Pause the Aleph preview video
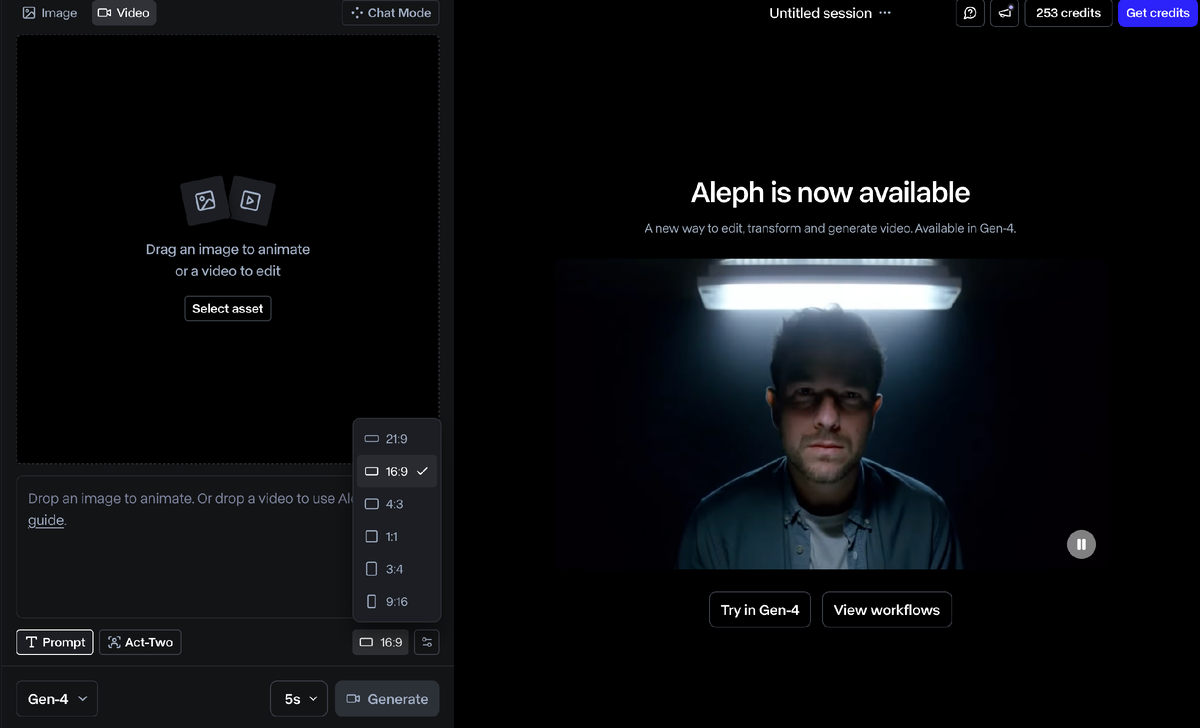 (1081, 544)
